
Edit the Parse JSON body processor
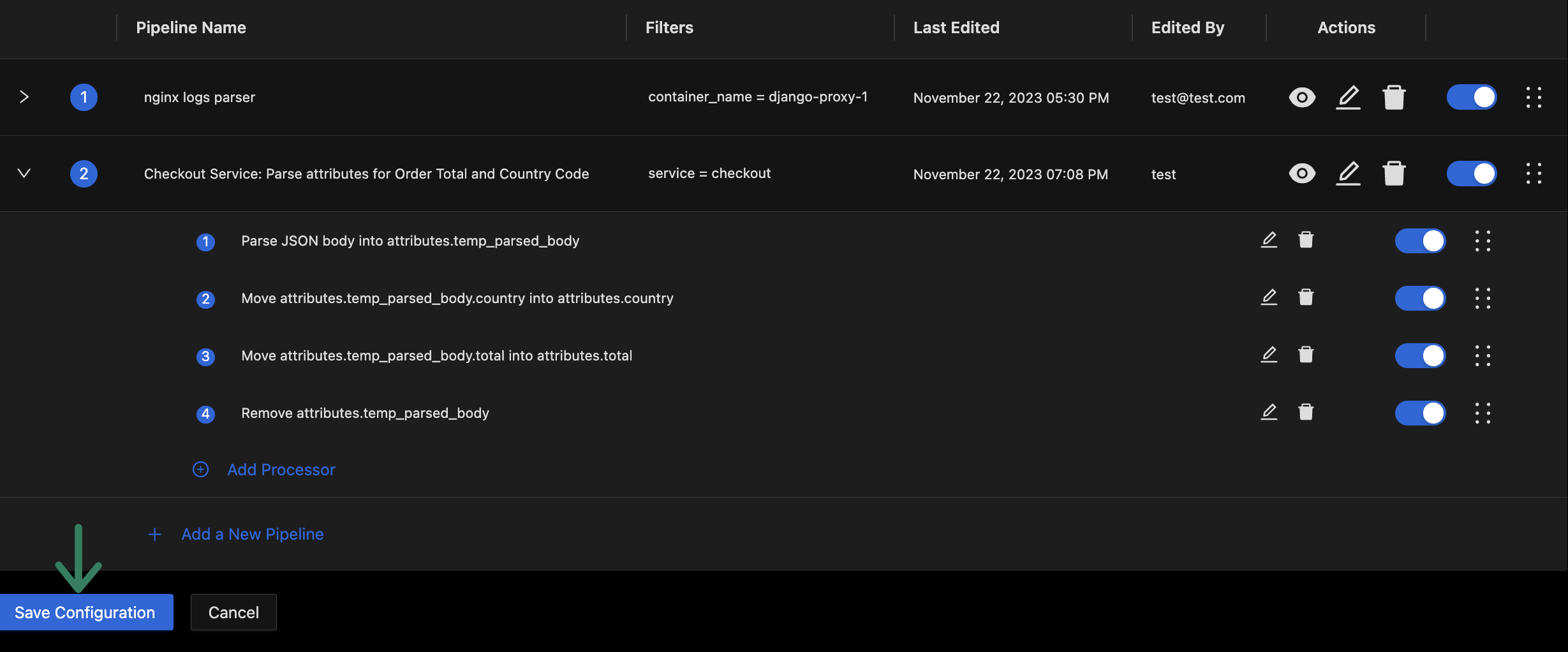pyautogui.click(x=1269, y=240)
